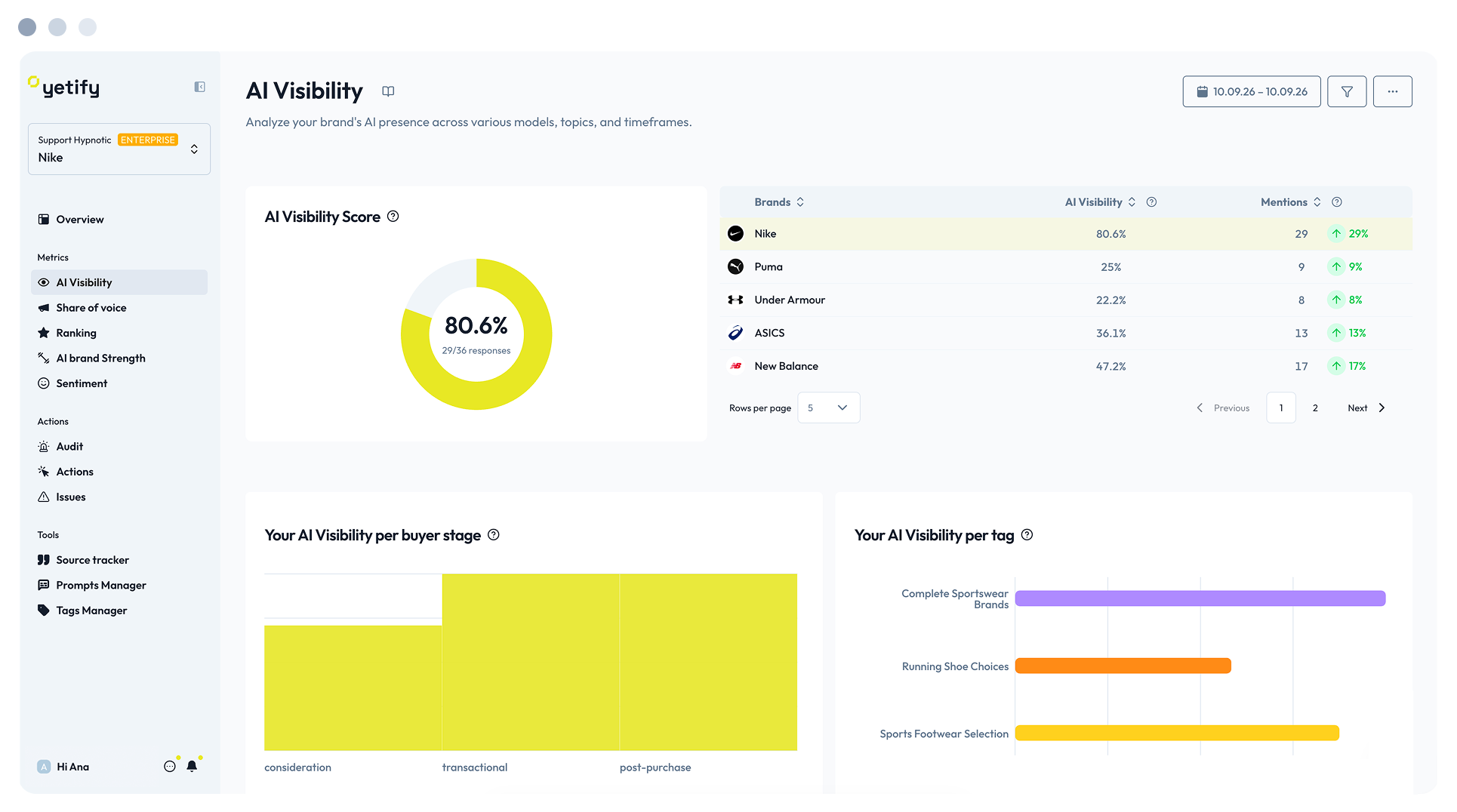This screenshot has height=812, width=1457.
Task: Select page 1 in pagination
Action: tap(1281, 408)
